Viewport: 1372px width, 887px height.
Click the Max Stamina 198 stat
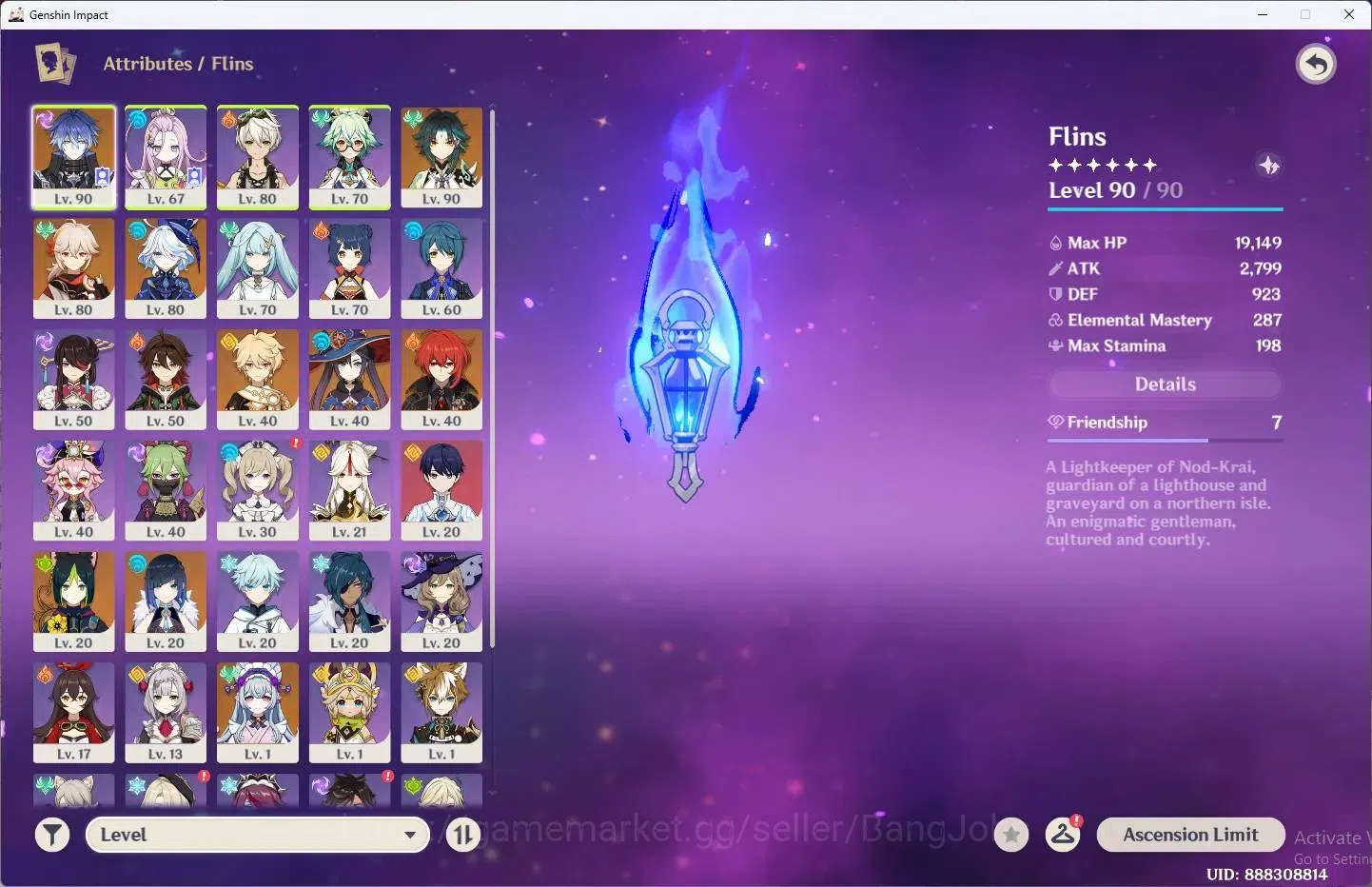click(1165, 345)
